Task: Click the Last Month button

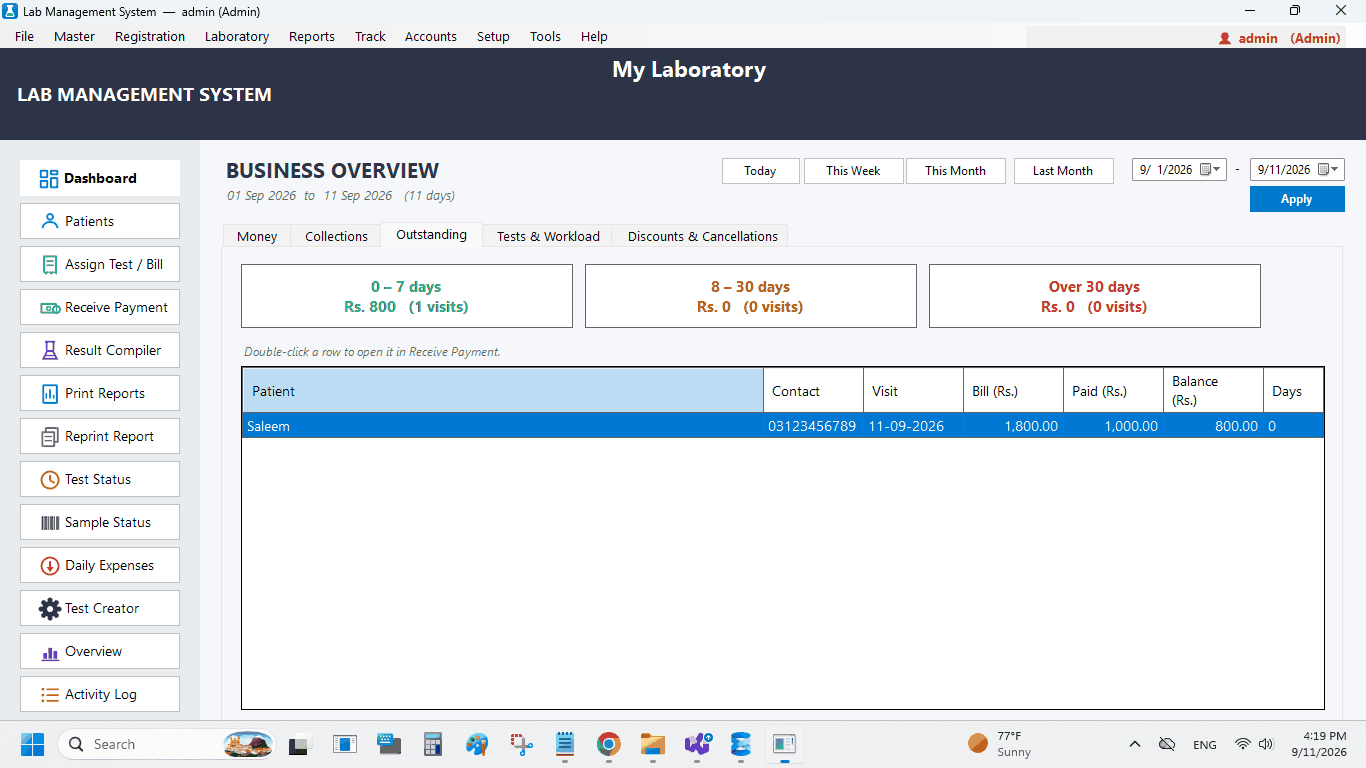Action: (1063, 171)
